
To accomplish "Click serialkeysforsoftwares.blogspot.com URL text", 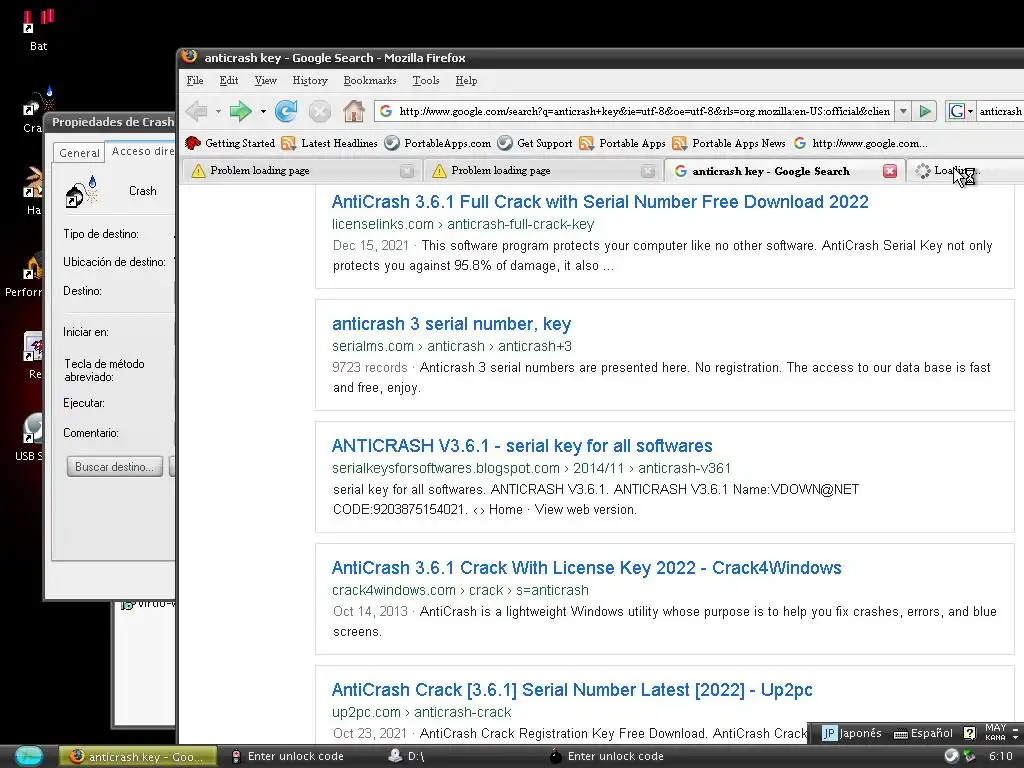I will coord(532,468).
